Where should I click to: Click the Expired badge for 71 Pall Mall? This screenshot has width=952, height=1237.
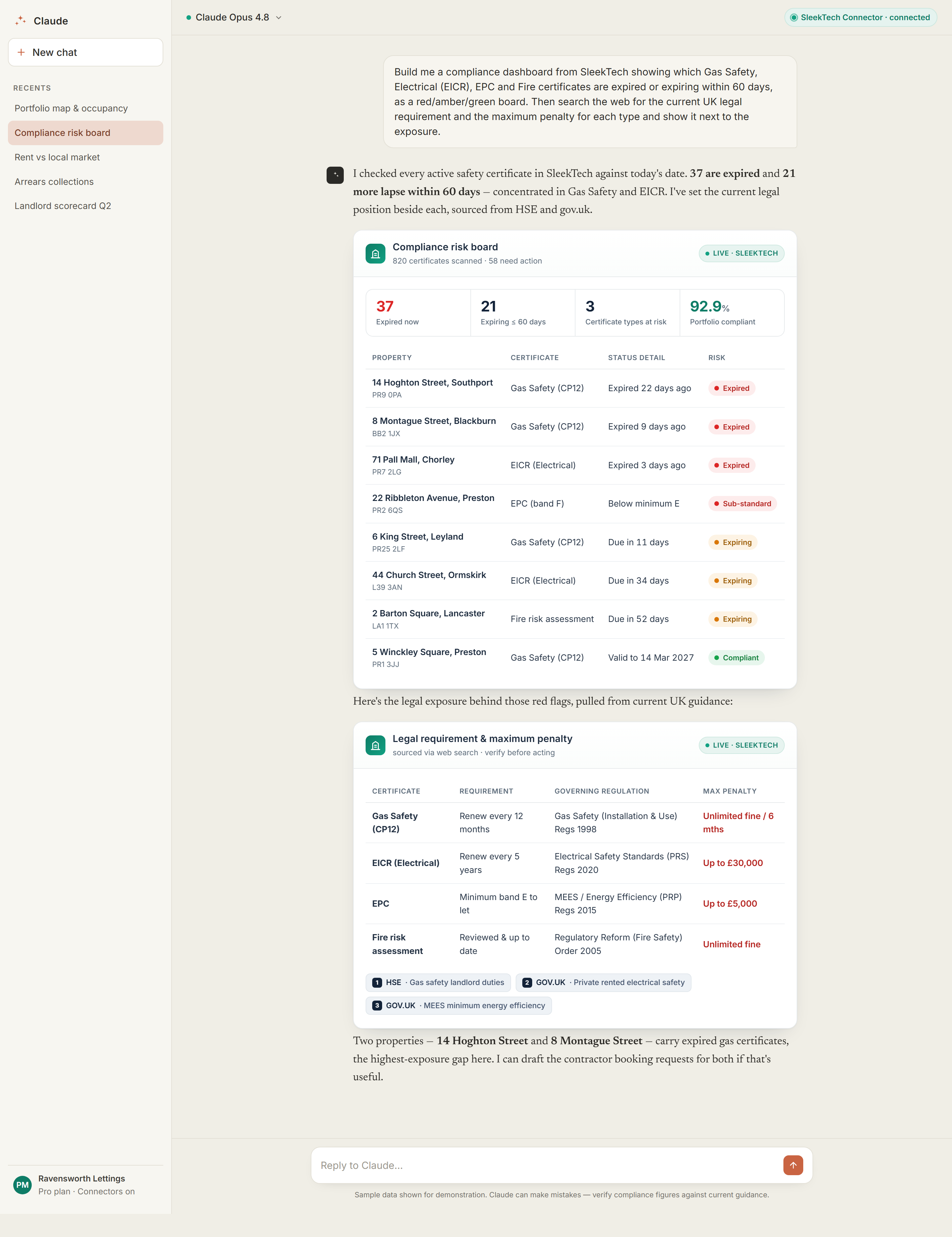coord(731,466)
